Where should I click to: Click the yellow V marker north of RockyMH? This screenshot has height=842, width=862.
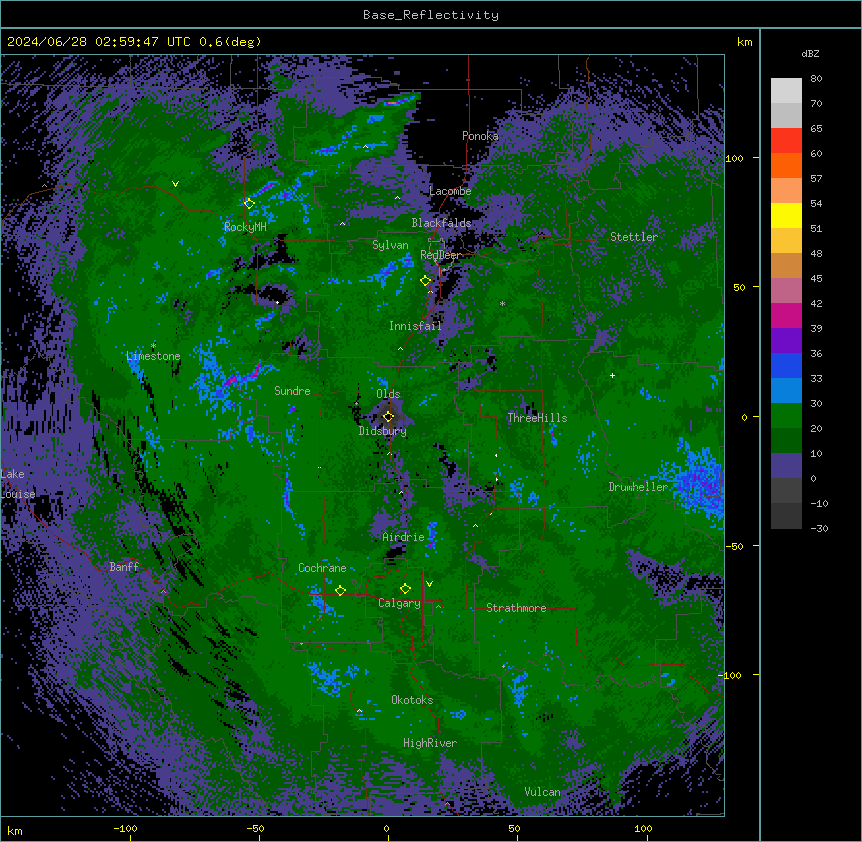point(175,184)
